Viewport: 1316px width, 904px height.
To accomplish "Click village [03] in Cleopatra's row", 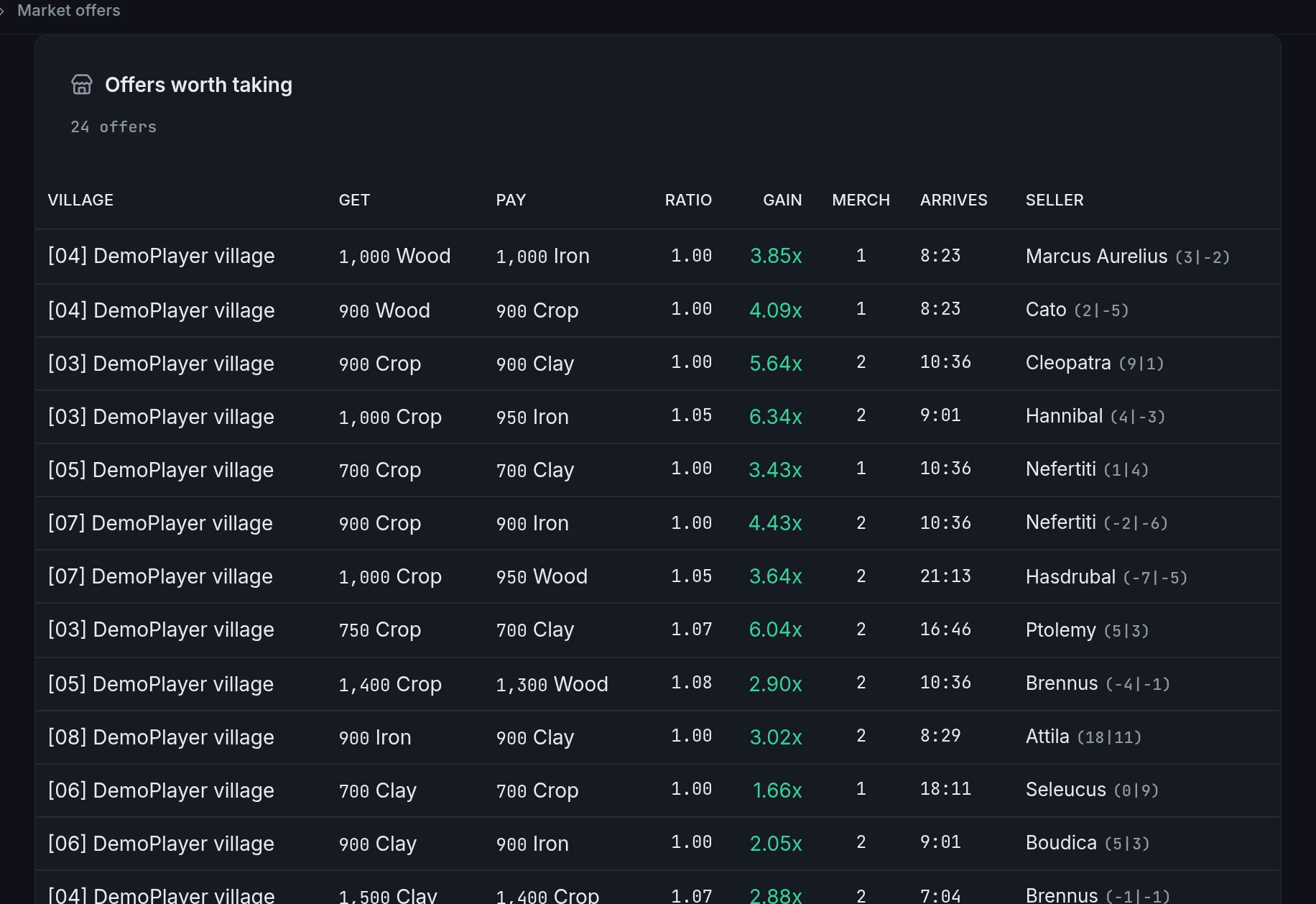I will tap(161, 364).
